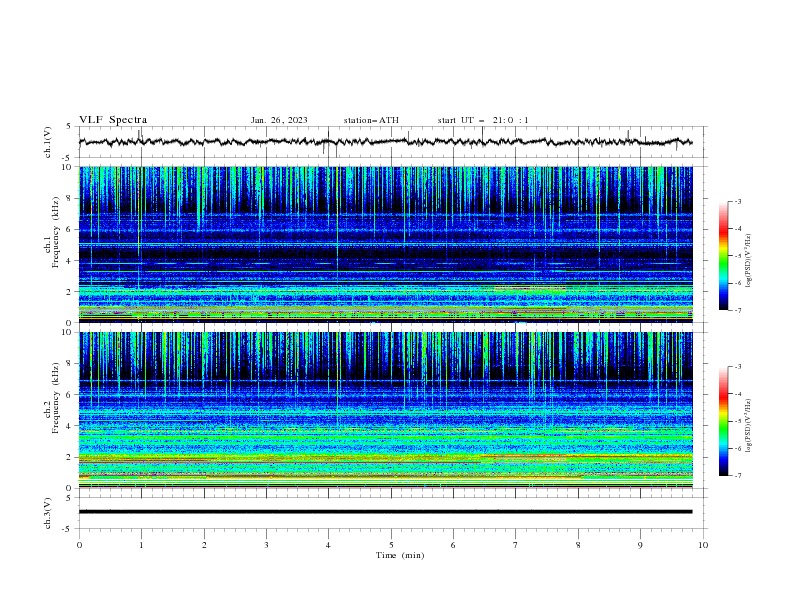The width and height of the screenshot is (792, 612).
Task: Click the 'station=ATH' label
Action: [x=371, y=120]
